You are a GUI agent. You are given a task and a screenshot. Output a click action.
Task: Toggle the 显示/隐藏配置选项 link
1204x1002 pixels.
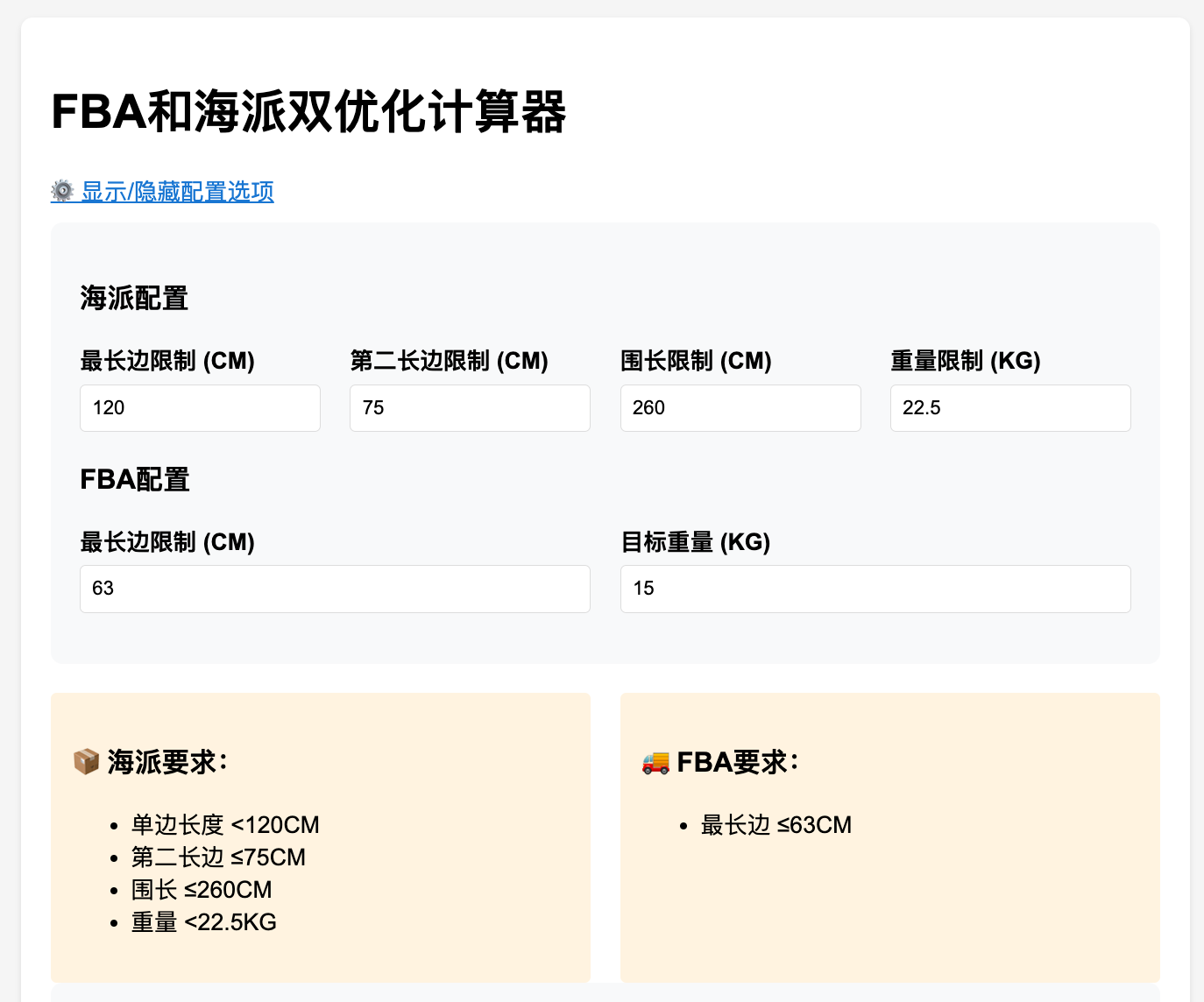(x=163, y=191)
